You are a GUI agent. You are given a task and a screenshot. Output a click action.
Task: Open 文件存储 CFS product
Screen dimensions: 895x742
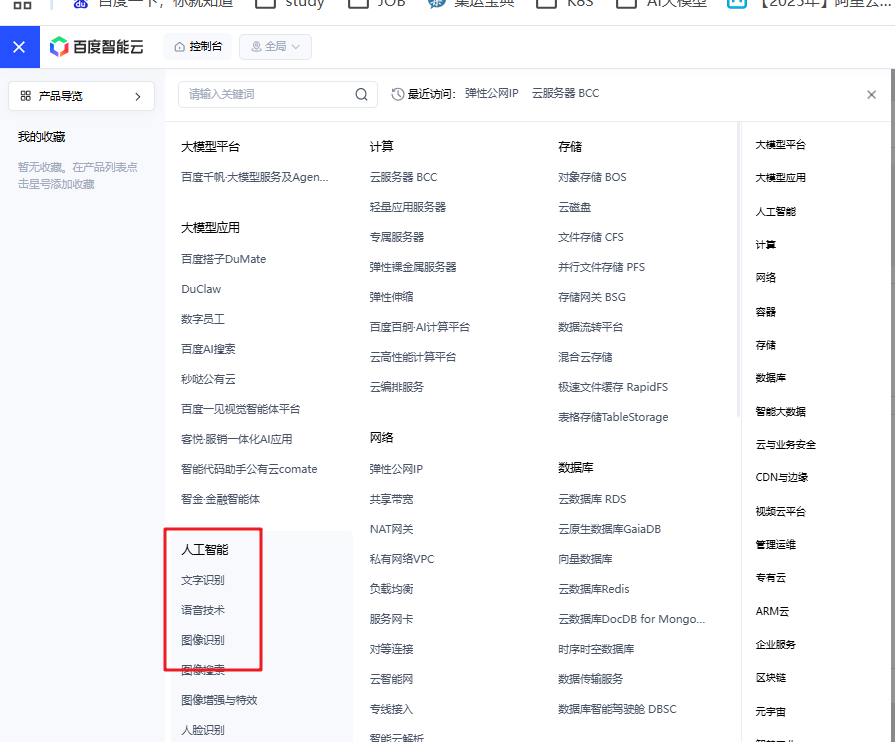click(591, 237)
